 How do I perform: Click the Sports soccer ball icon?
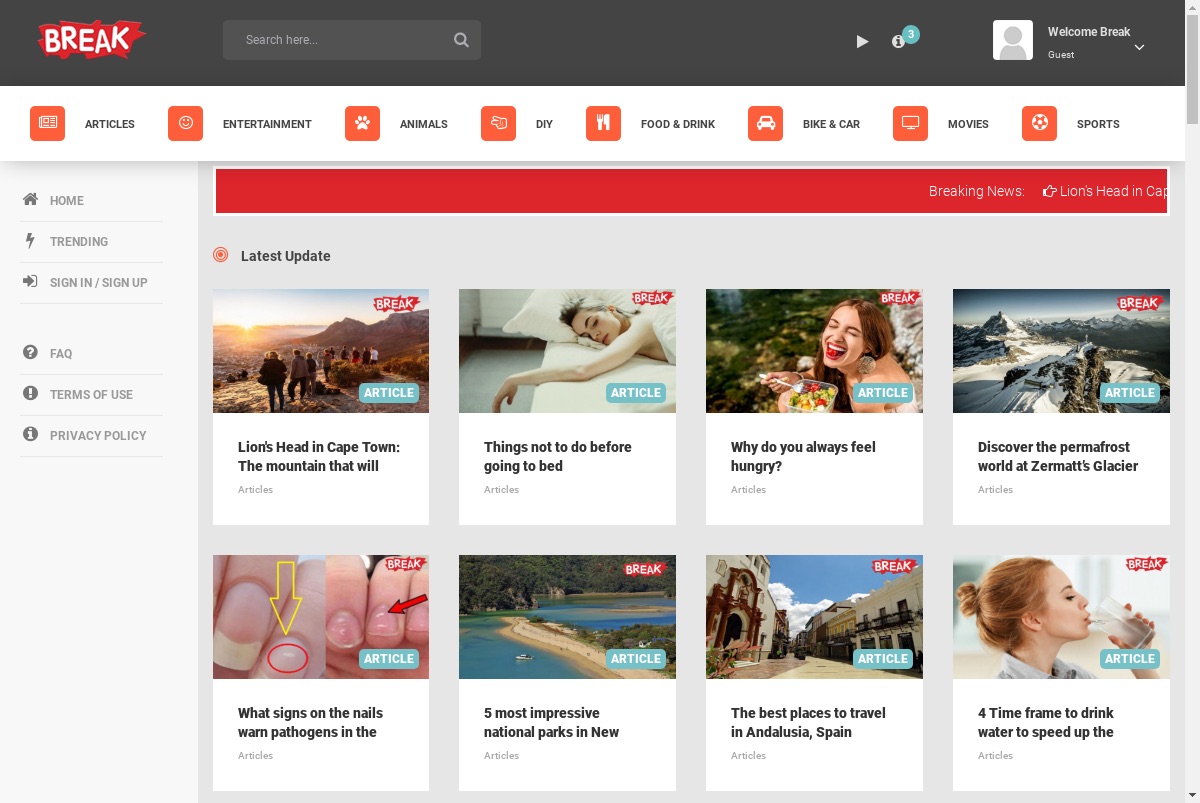(x=1039, y=123)
